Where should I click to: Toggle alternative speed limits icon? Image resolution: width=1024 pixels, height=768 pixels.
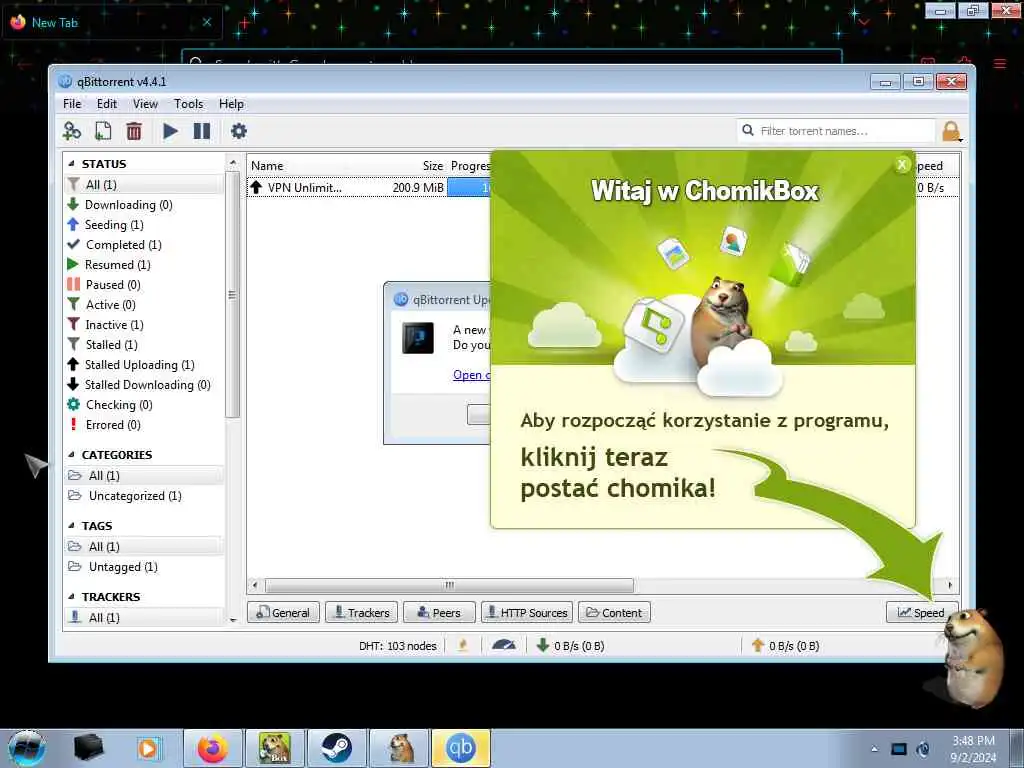[x=504, y=646]
